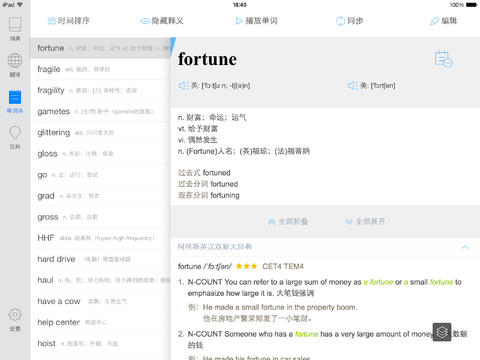Open the dictionary tab in sidebar
Image resolution: width=480 pixels, height=360 pixels.
15,29
